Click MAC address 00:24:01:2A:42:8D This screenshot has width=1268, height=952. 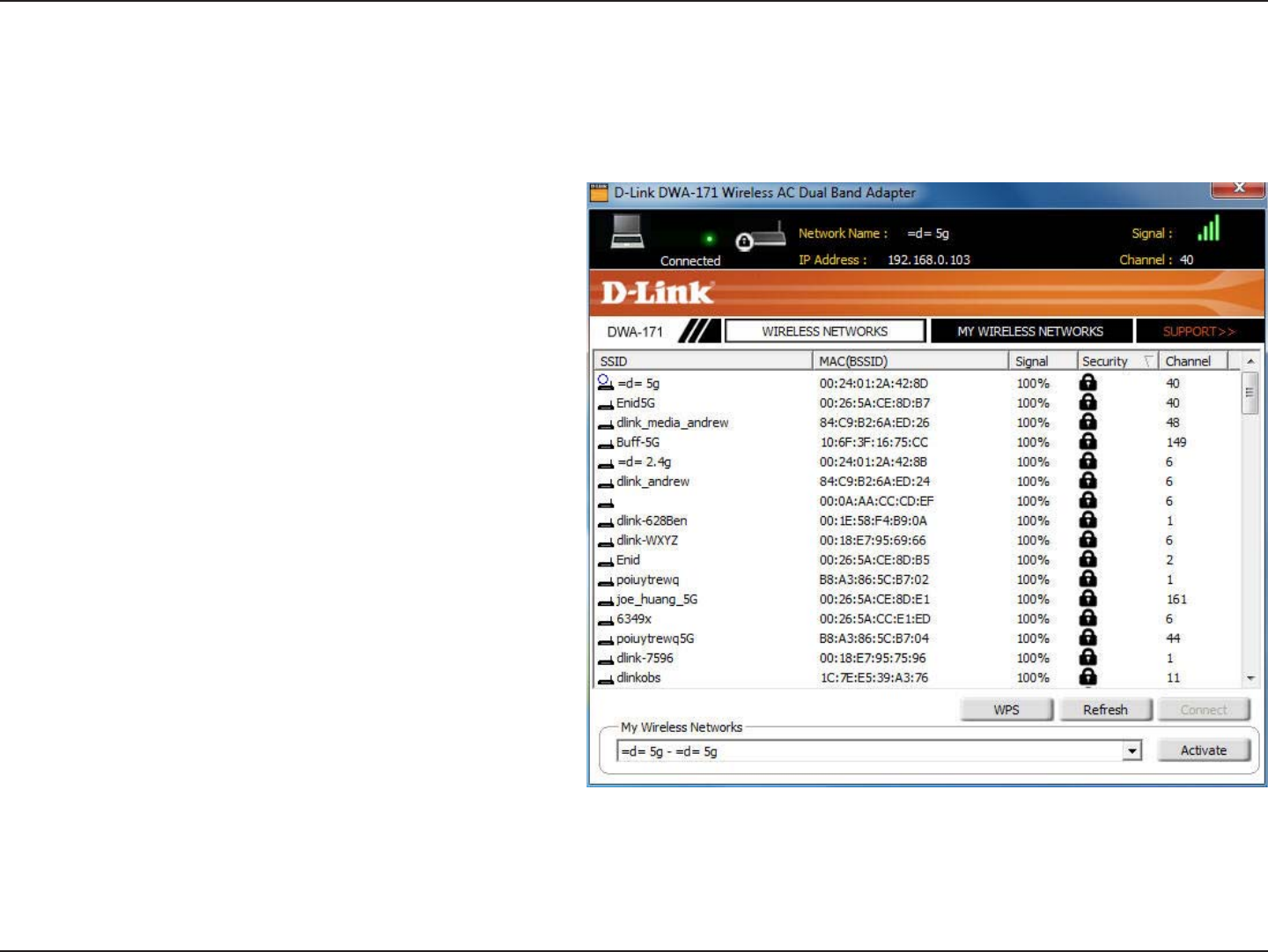[x=874, y=383]
